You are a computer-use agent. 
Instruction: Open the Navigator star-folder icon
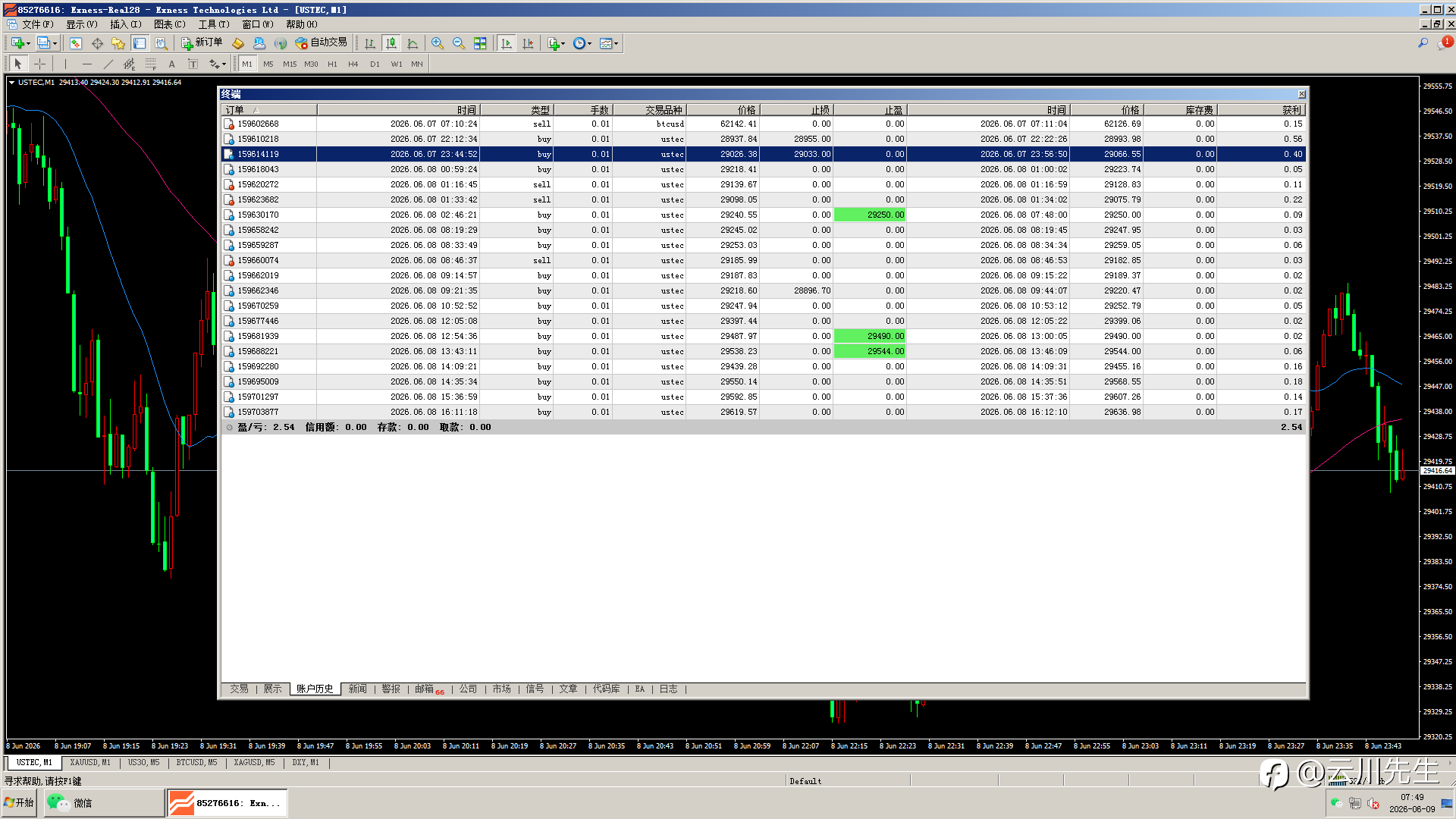click(x=118, y=43)
